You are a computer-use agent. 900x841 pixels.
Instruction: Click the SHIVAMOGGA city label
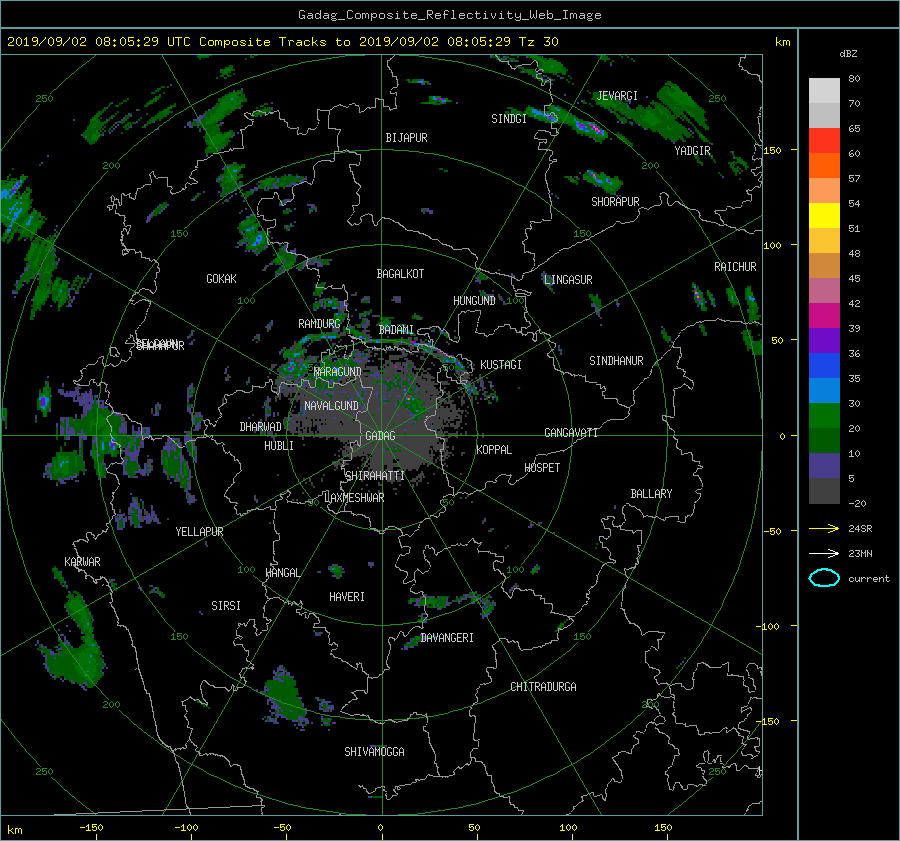click(x=374, y=752)
